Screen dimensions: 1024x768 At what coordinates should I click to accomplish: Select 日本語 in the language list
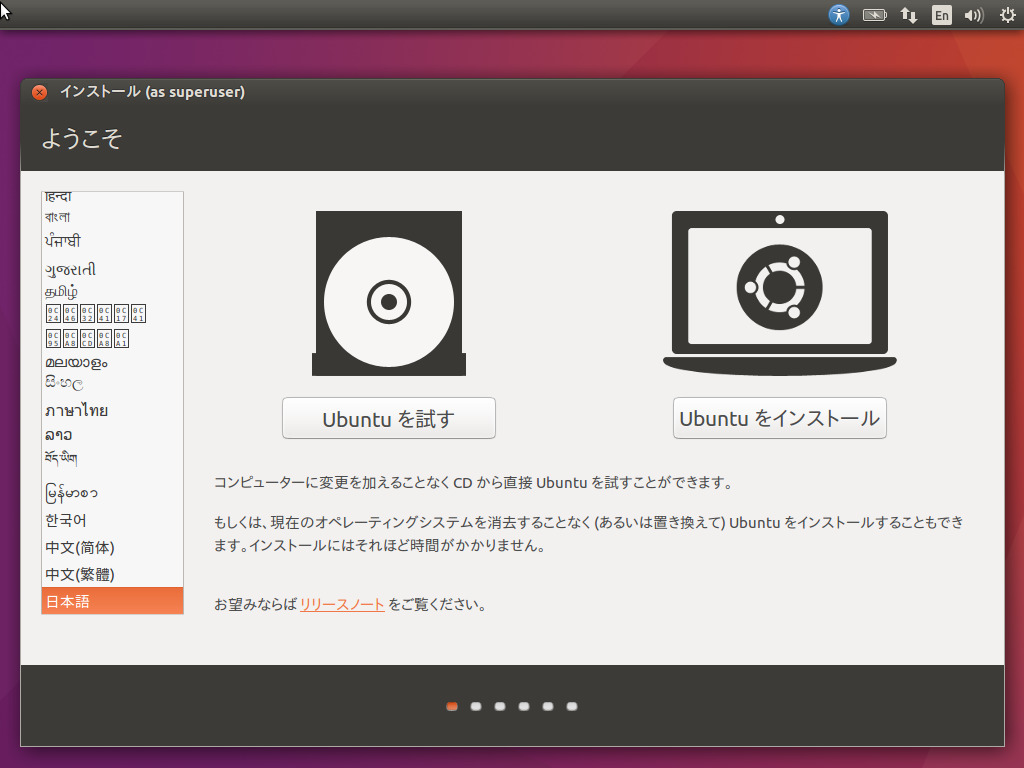click(x=112, y=601)
